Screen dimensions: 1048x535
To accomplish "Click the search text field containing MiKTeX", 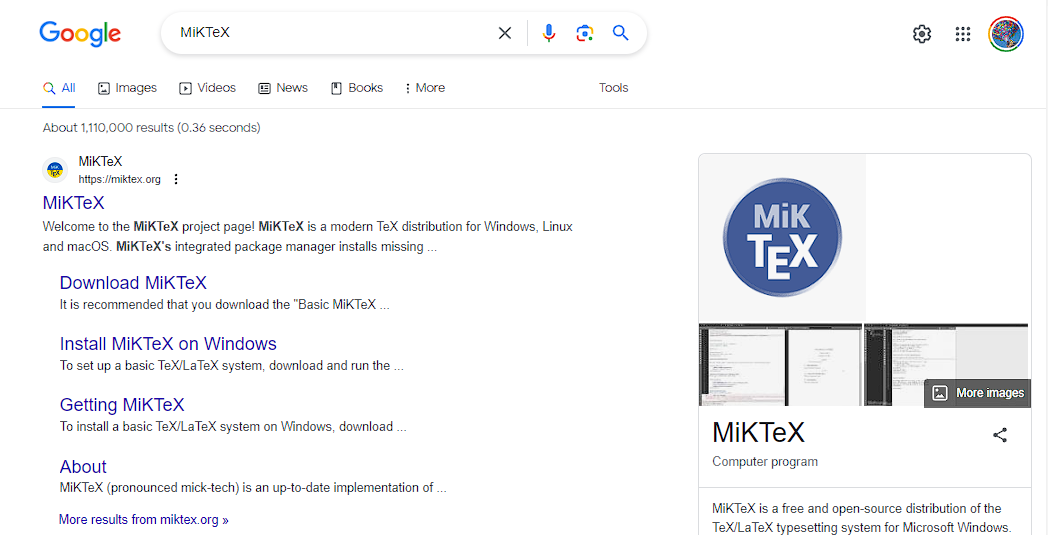I will pos(334,33).
